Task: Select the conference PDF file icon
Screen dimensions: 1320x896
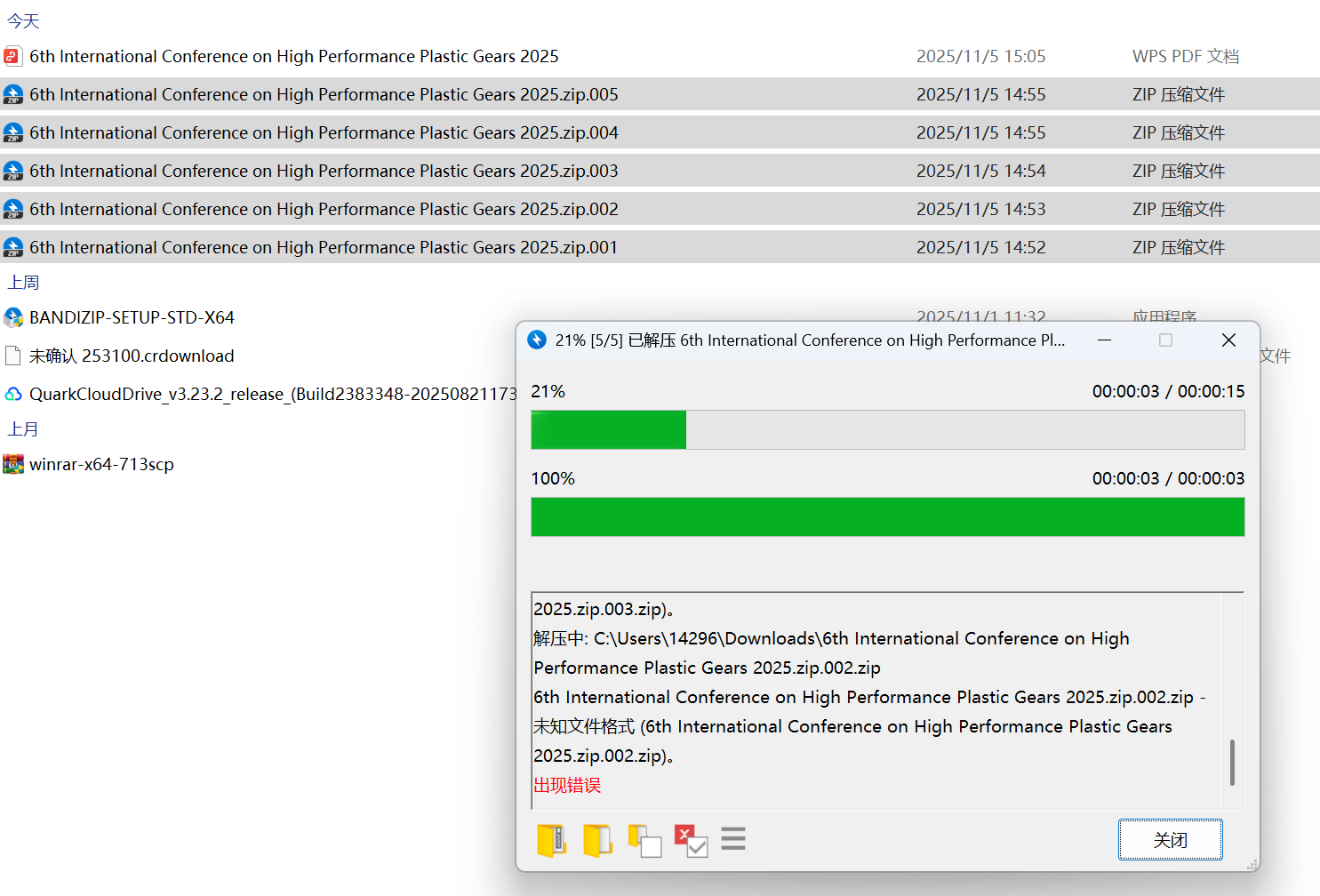Action: [12, 57]
